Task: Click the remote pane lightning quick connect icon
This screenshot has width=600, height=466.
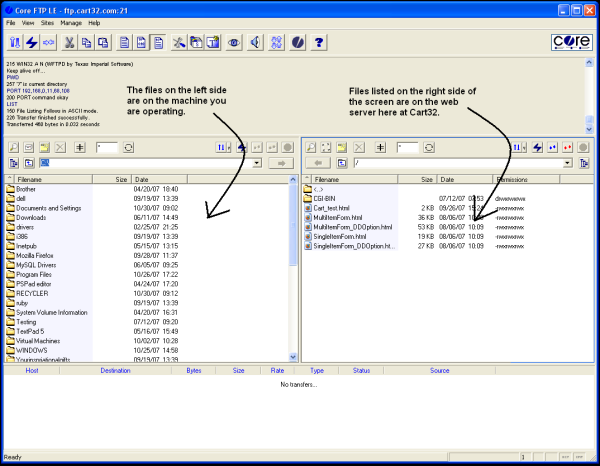Action: tap(538, 147)
